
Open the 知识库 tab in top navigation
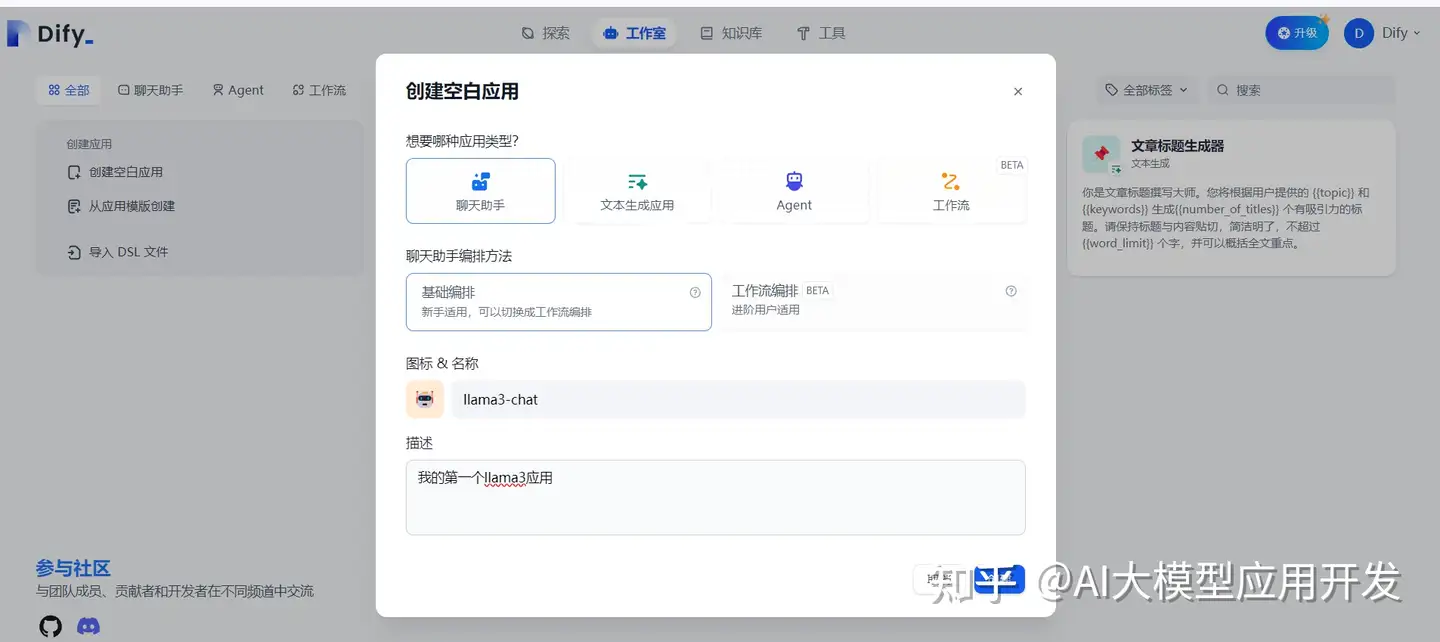tap(731, 33)
